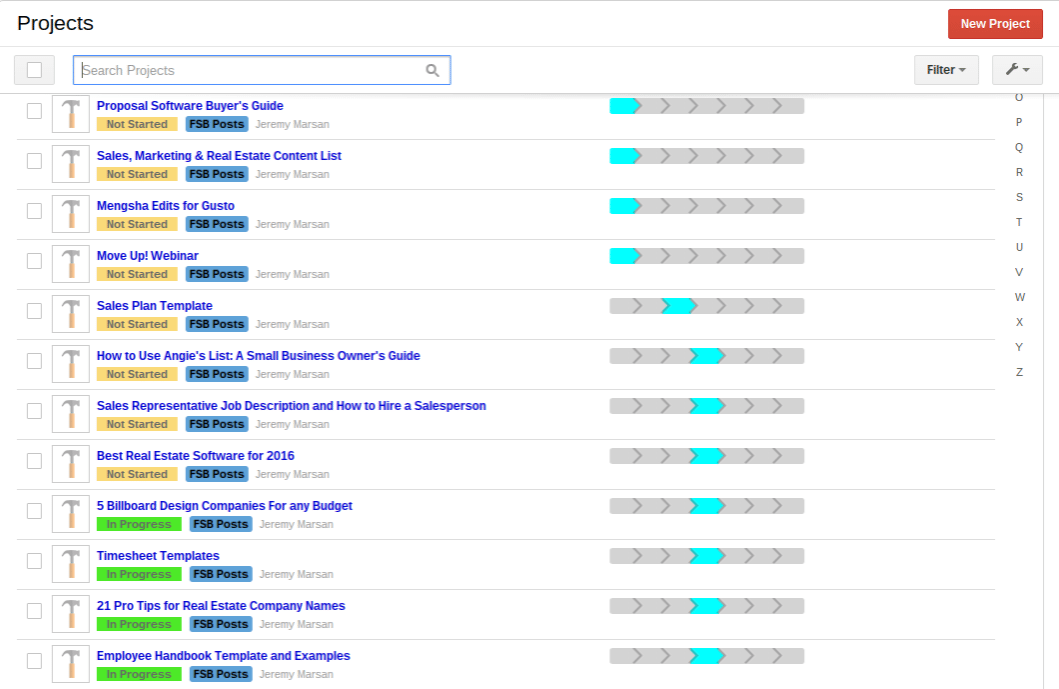This screenshot has height=689, width=1059.
Task: Click Not Started status on Move Up! Webinar
Action: click(137, 274)
